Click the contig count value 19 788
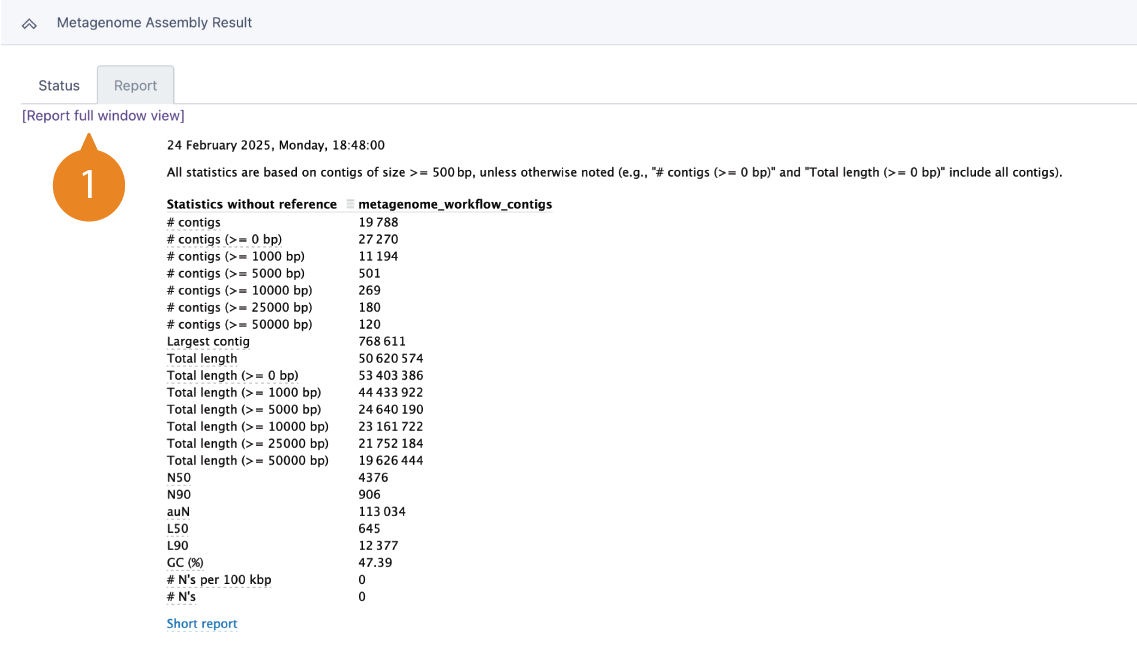 tap(378, 223)
